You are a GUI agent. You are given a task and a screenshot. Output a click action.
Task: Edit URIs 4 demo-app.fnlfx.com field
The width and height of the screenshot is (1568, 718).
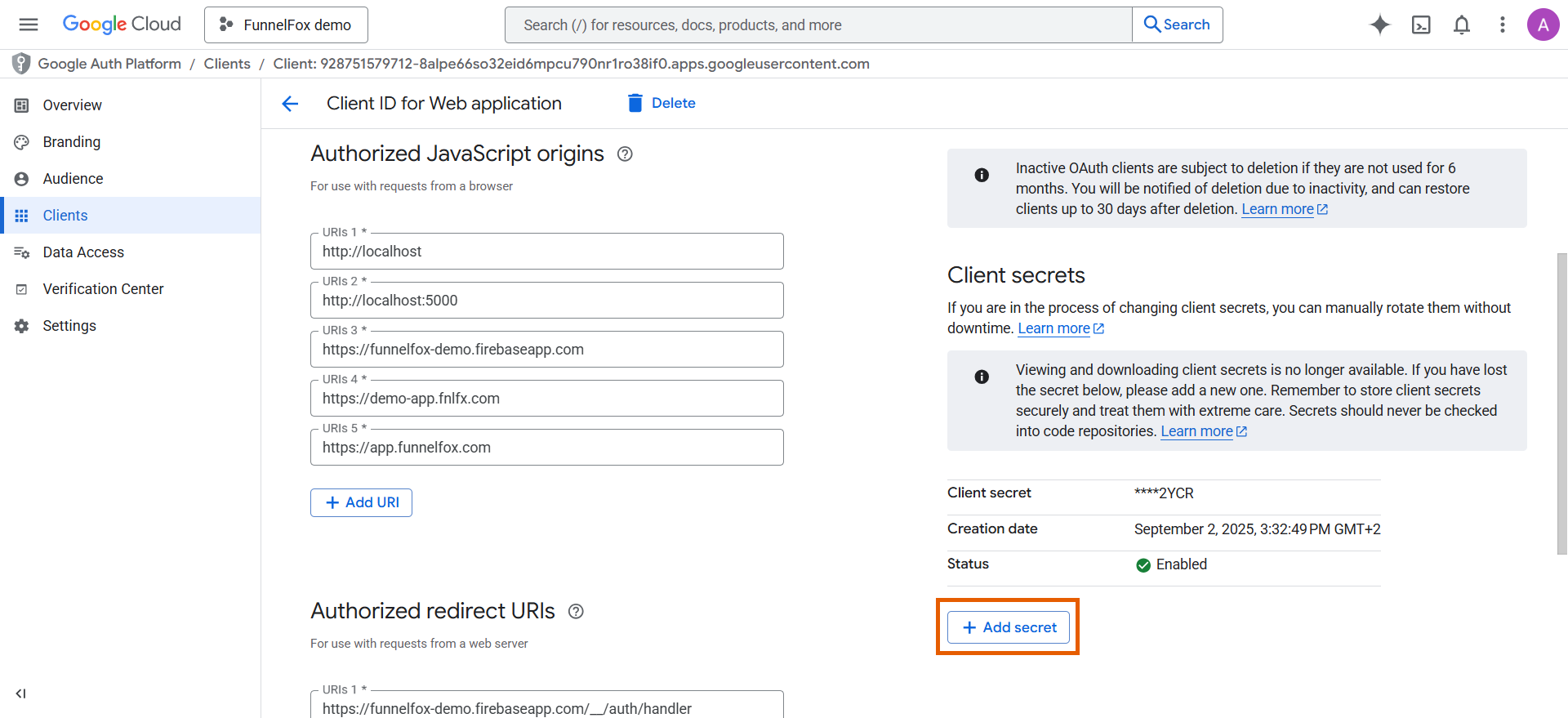tap(547, 399)
